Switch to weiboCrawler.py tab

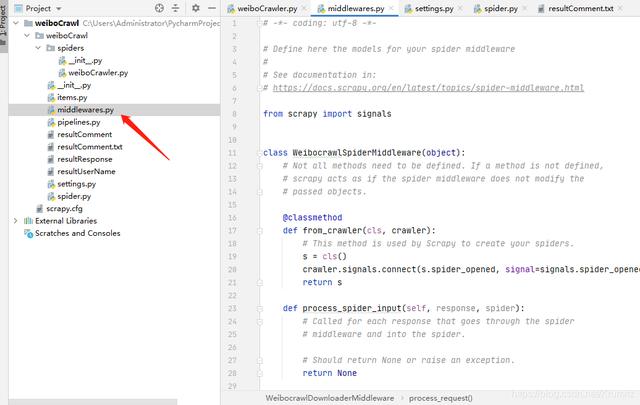pos(267,8)
